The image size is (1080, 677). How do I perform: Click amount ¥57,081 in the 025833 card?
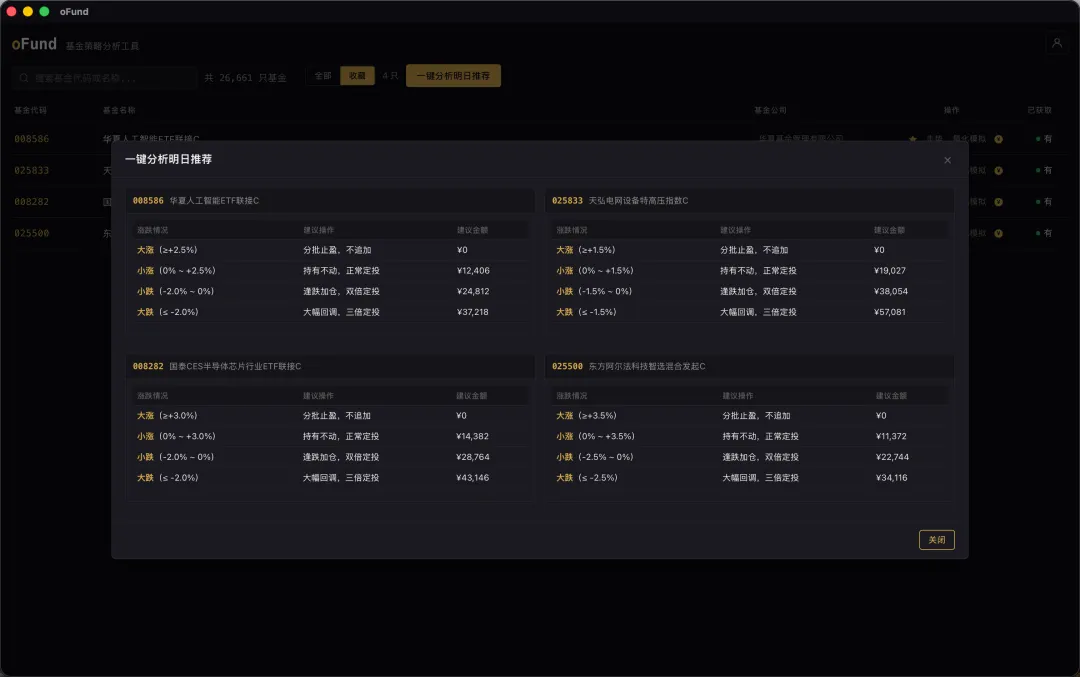point(890,312)
